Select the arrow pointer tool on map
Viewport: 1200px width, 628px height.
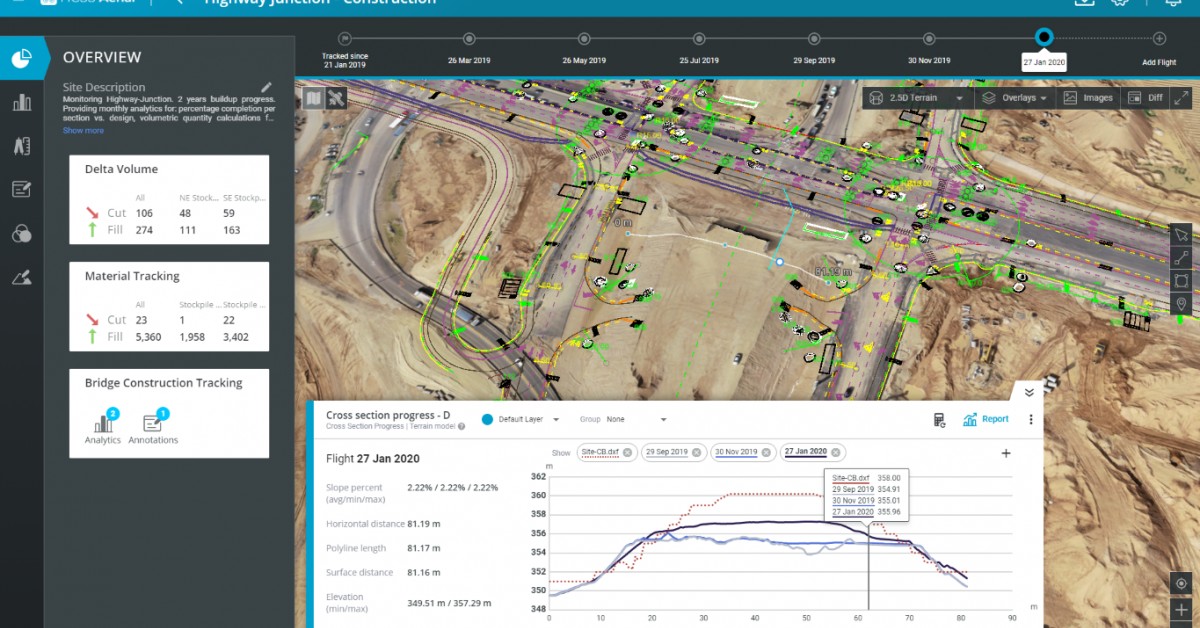point(1182,235)
